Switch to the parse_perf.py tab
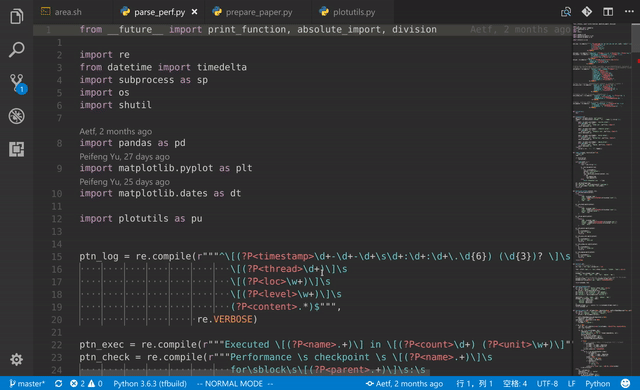 (159, 12)
